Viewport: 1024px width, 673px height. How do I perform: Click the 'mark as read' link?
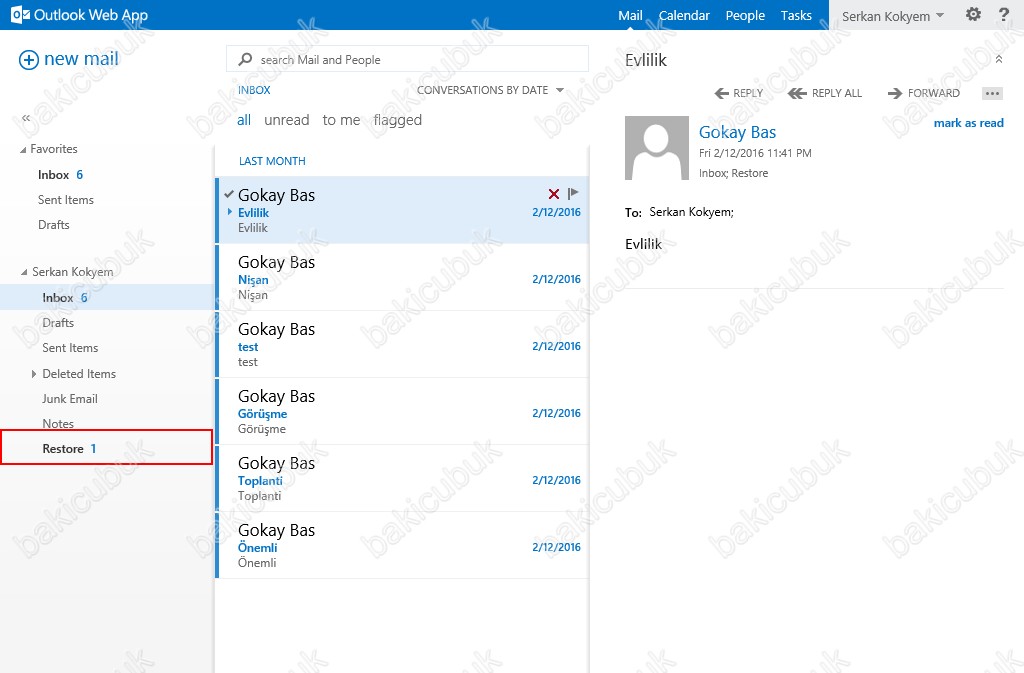pos(968,123)
